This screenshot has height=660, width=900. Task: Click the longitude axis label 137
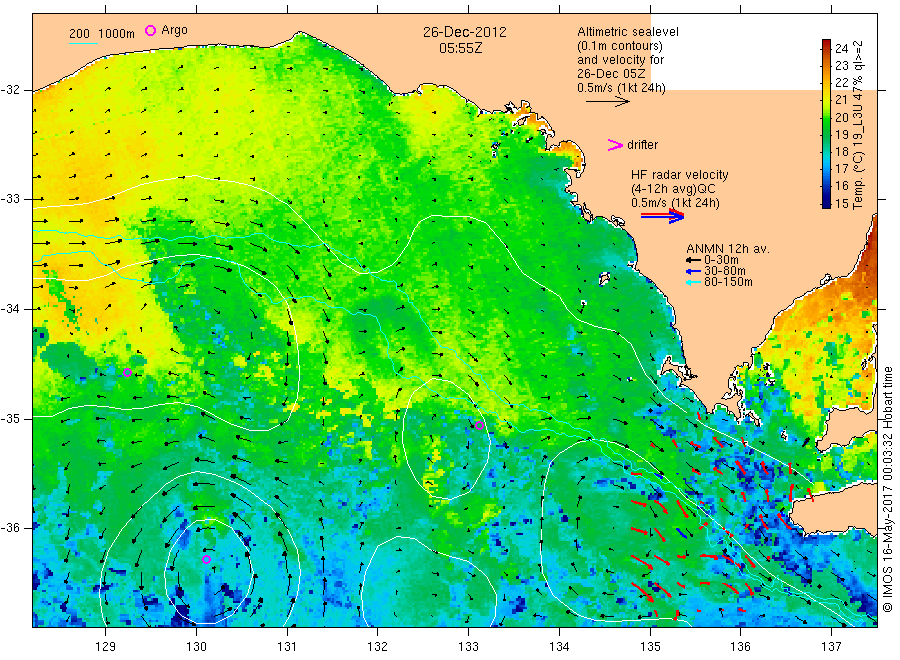(831, 647)
